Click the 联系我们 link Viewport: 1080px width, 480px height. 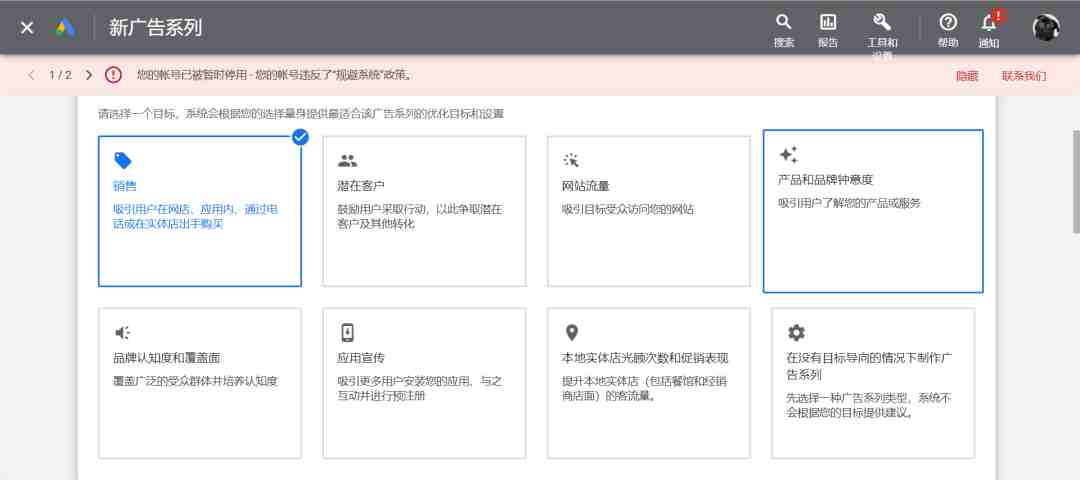point(1024,76)
